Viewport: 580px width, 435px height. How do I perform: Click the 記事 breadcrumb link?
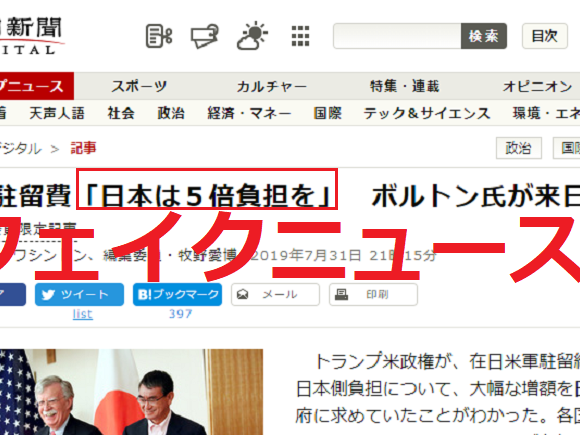[x=83, y=148]
